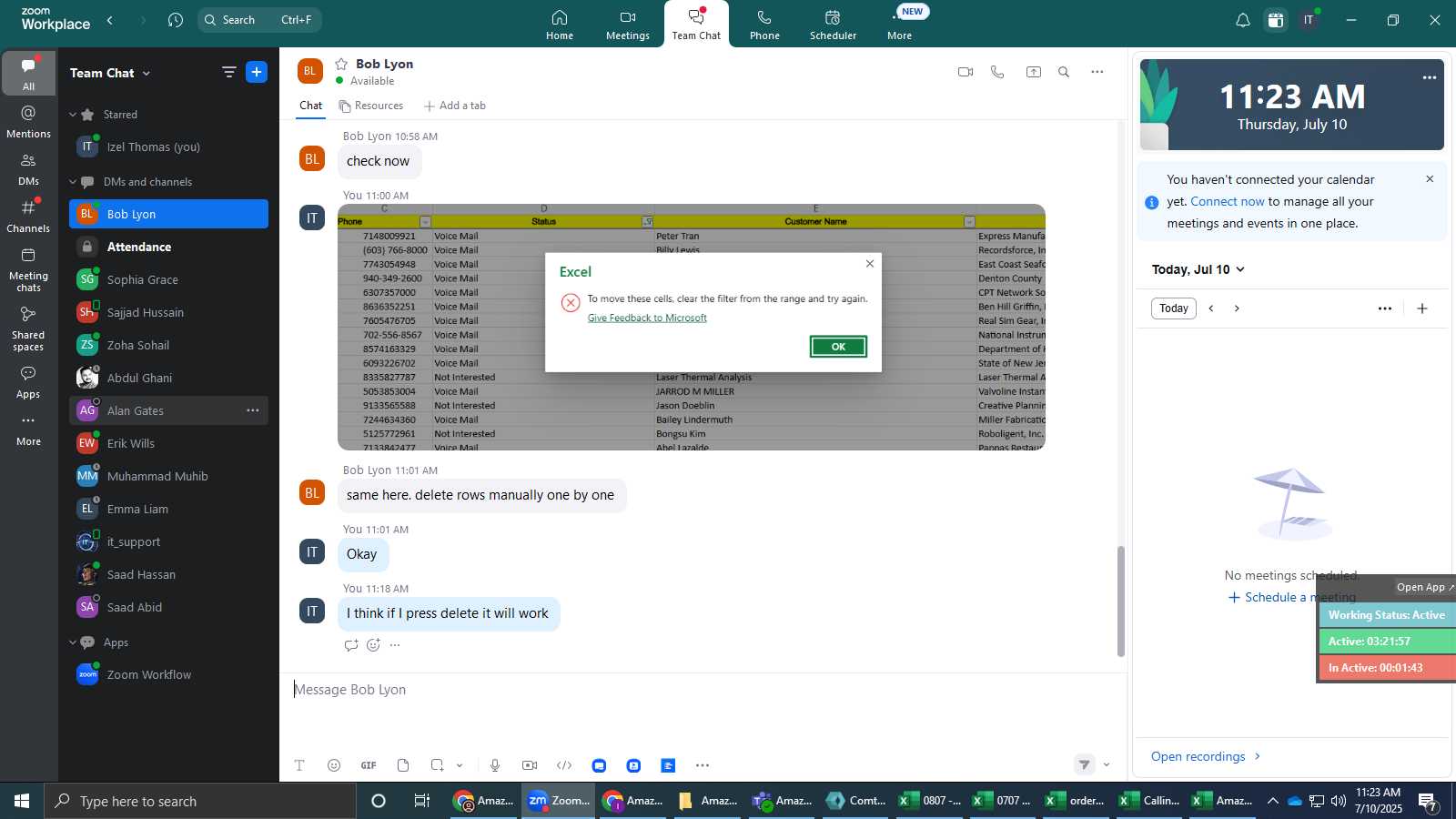This screenshot has height=819, width=1456.
Task: Open the Excel error screenshot image
Action: coord(692,327)
